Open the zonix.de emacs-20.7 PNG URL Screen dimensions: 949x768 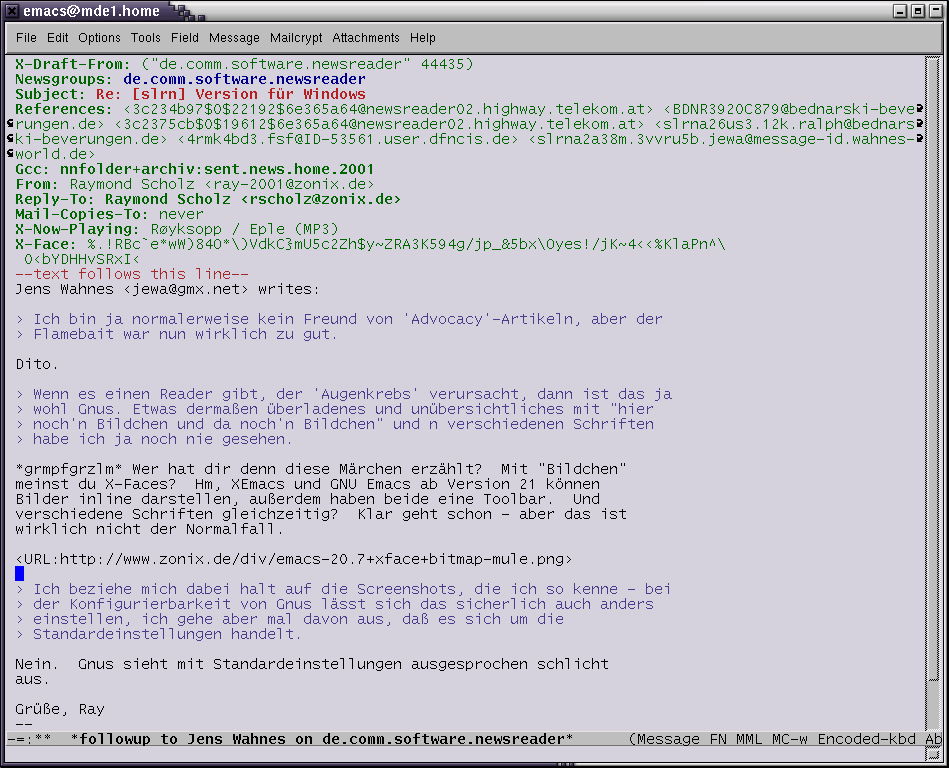point(294,559)
